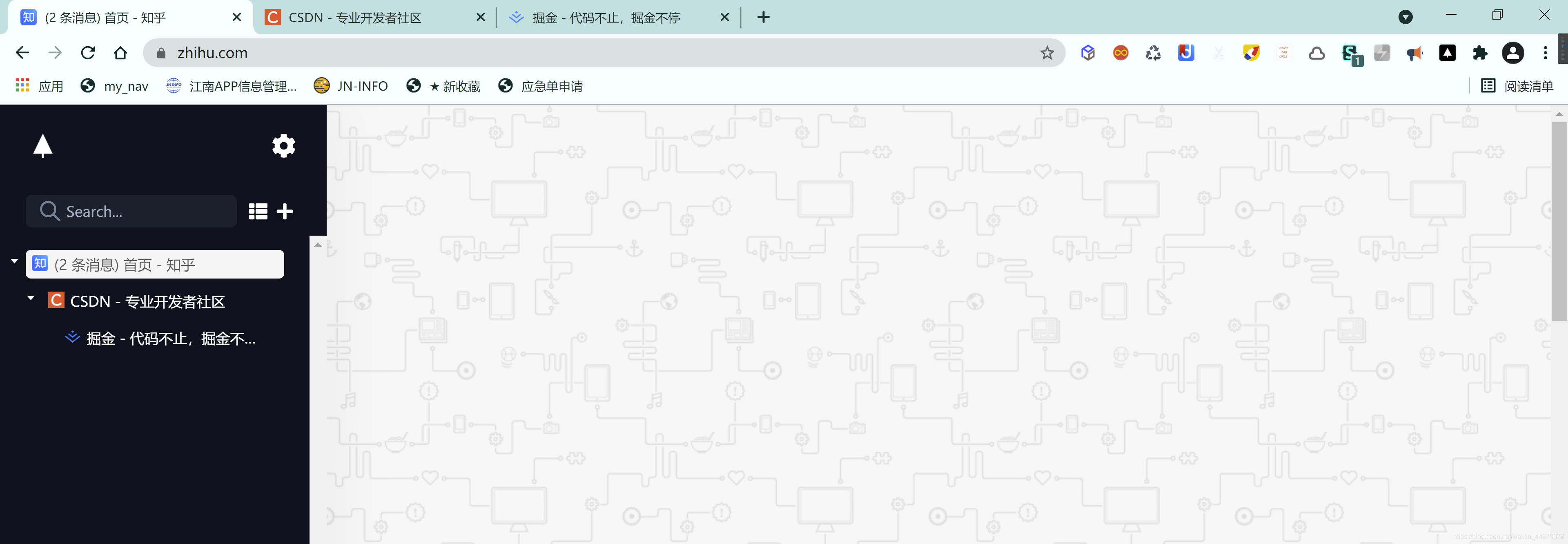Add a new tab with the sidebar plus icon
Viewport: 1568px width, 544px height.
click(x=285, y=211)
